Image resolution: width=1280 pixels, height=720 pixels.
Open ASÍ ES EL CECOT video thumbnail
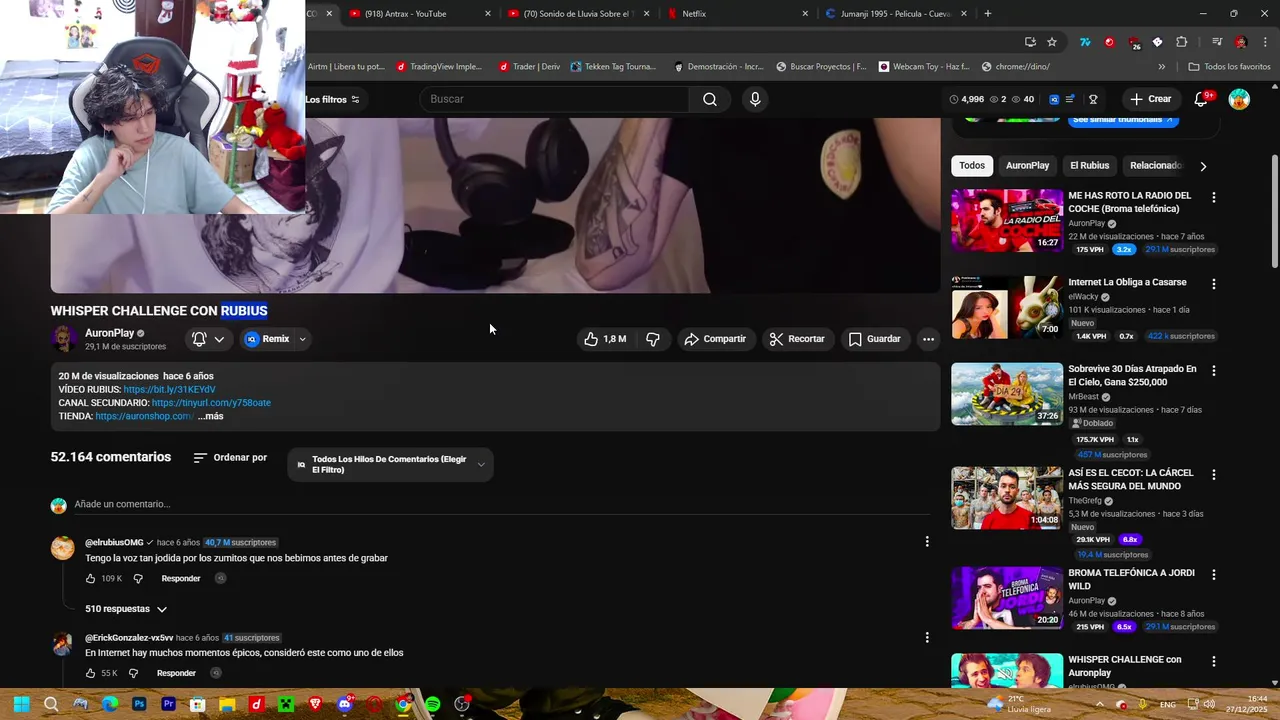click(x=1007, y=498)
